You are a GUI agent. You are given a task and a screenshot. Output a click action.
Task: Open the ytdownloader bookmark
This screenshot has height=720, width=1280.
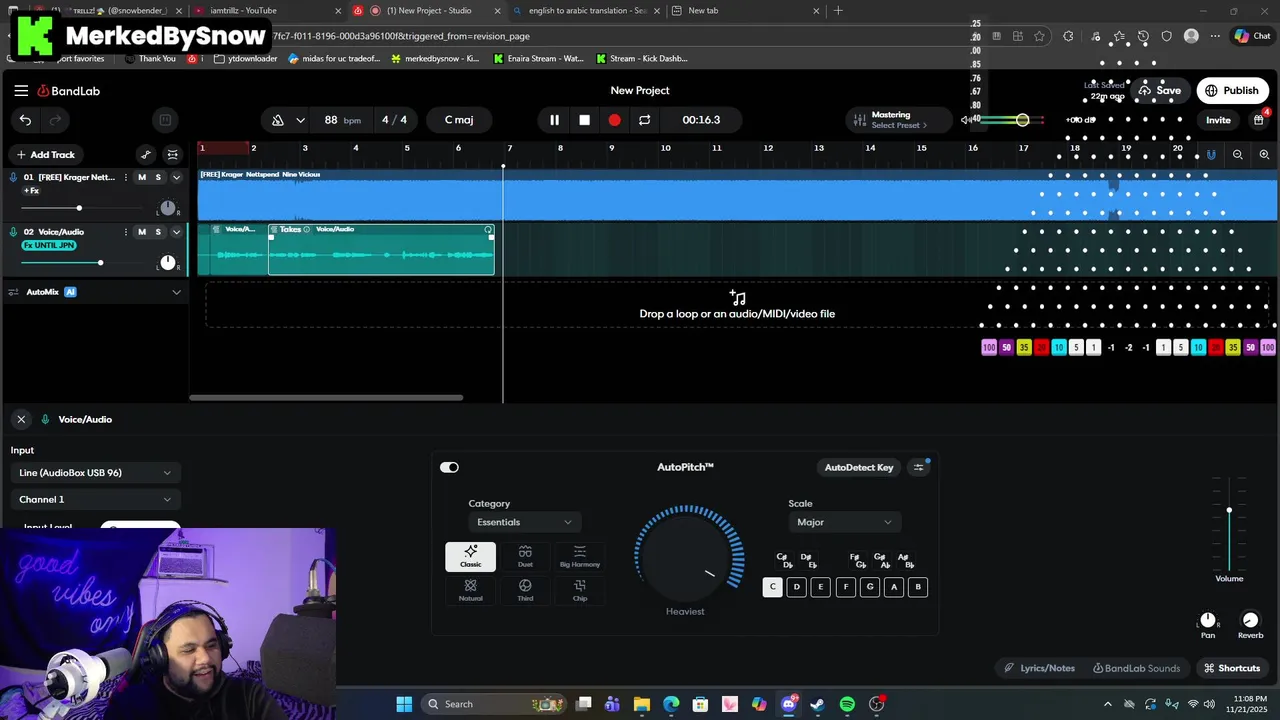point(245,58)
